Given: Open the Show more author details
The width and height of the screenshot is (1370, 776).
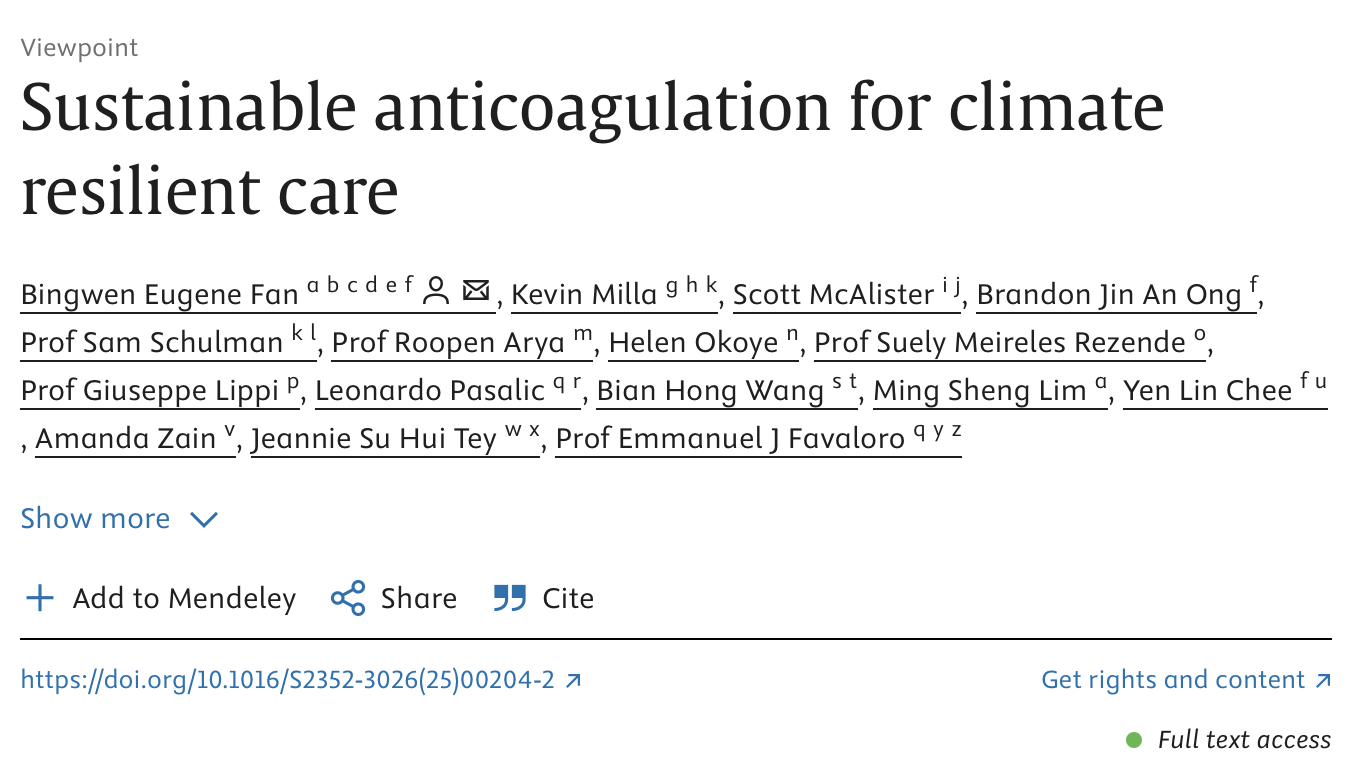Looking at the screenshot, I should click(x=119, y=518).
